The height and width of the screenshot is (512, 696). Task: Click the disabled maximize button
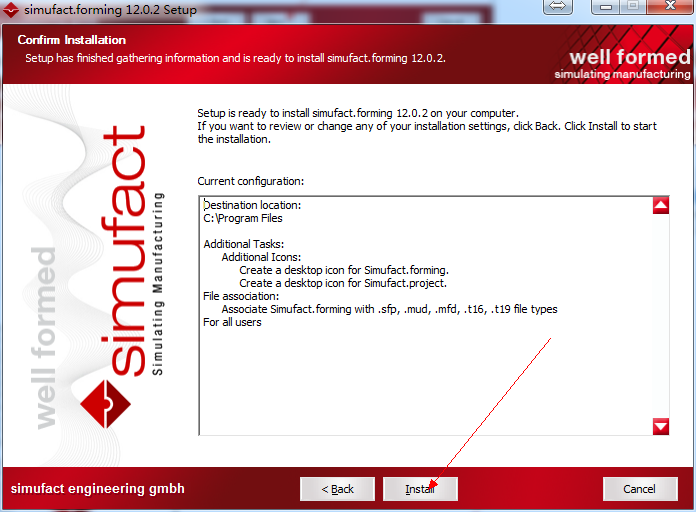tap(633, 7)
